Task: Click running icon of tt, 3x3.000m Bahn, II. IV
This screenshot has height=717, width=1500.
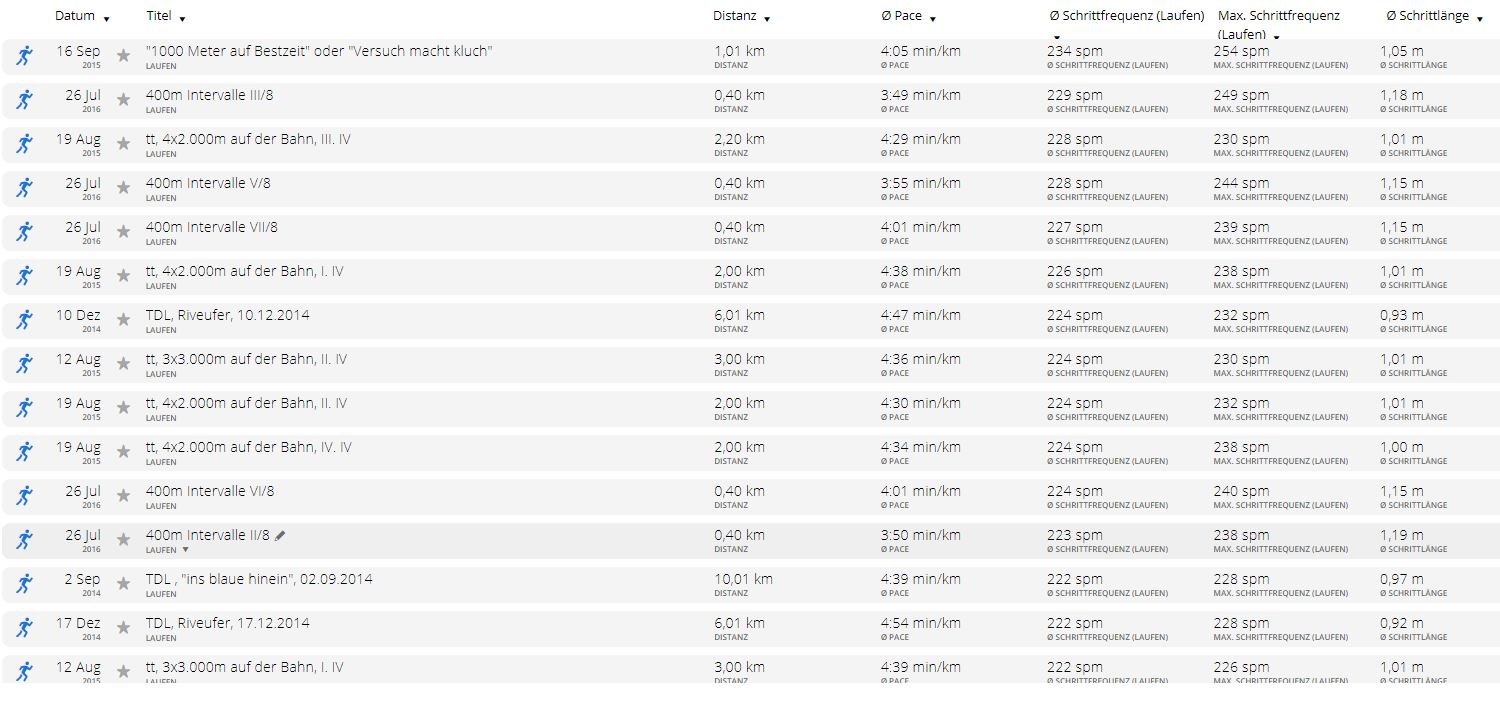Action: click(x=25, y=364)
